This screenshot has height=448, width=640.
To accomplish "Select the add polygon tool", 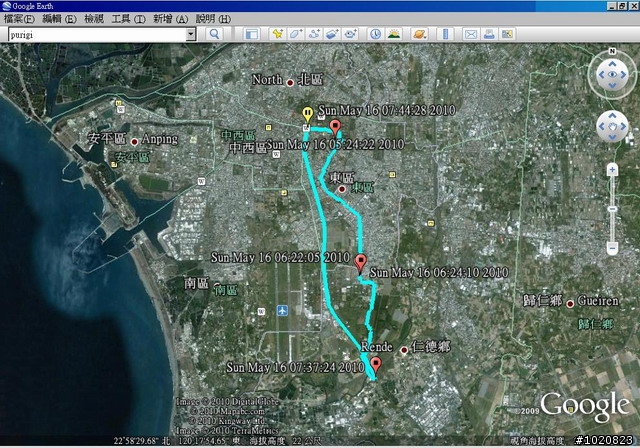I will [296, 34].
